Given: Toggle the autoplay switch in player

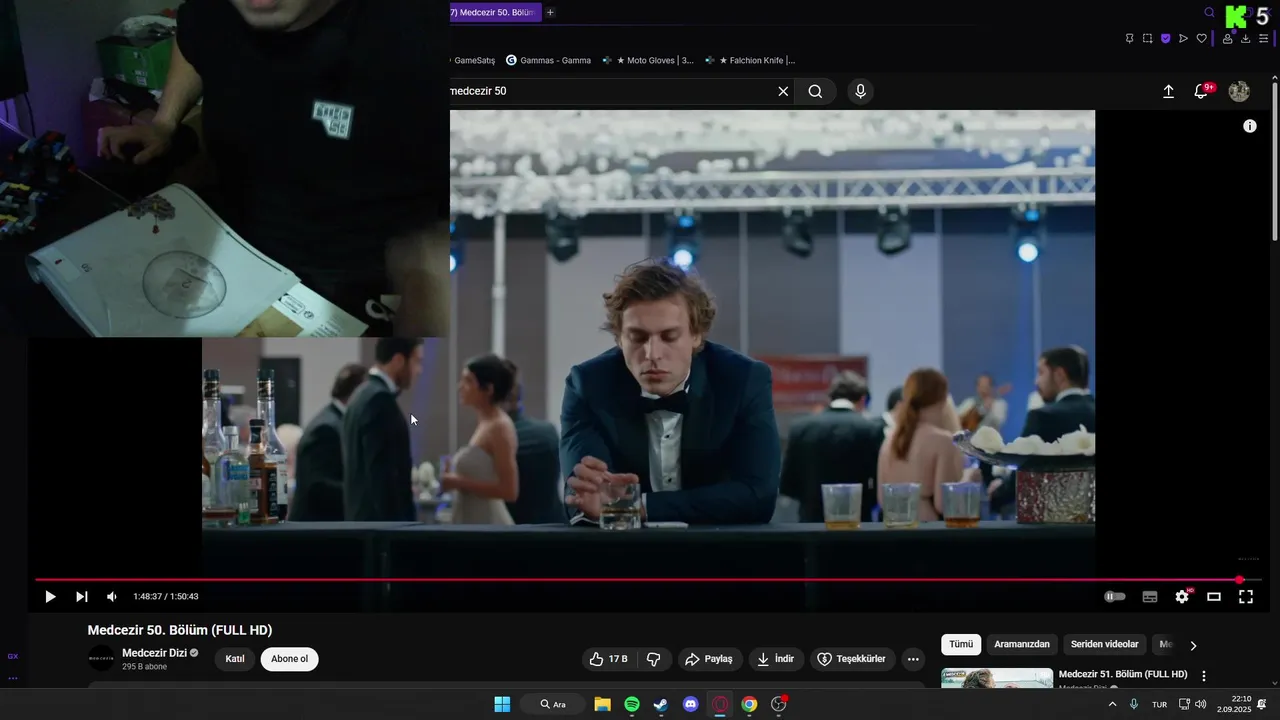Looking at the screenshot, I should [x=1115, y=597].
